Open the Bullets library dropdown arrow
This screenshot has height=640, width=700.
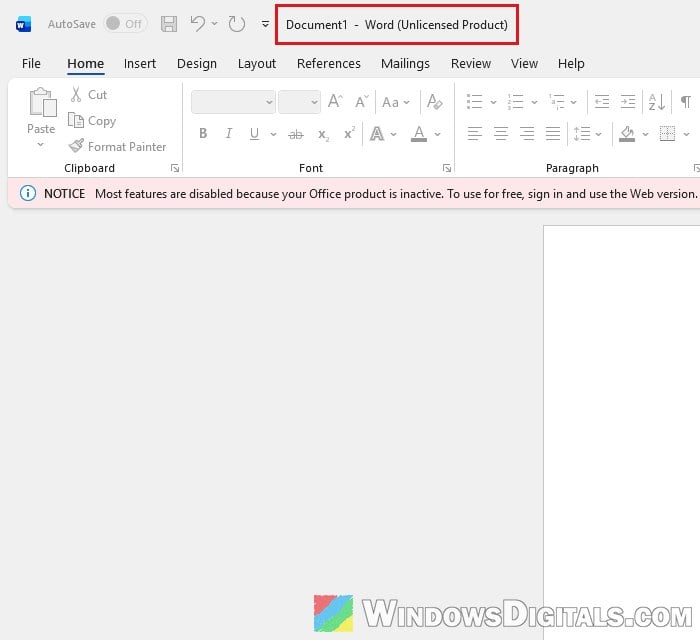coord(493,102)
